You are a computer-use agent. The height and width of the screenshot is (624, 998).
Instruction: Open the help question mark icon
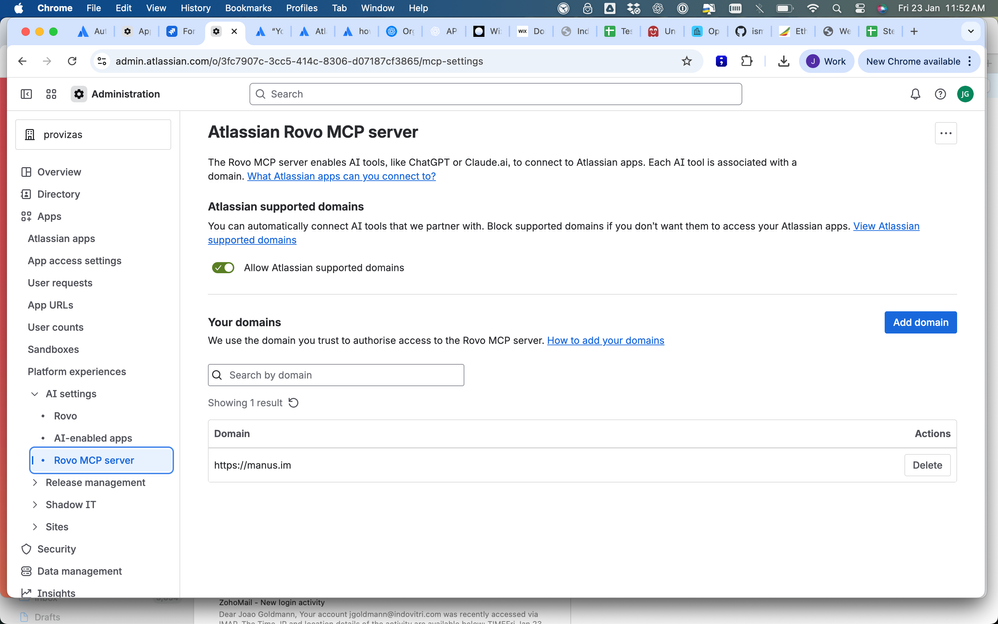click(940, 94)
